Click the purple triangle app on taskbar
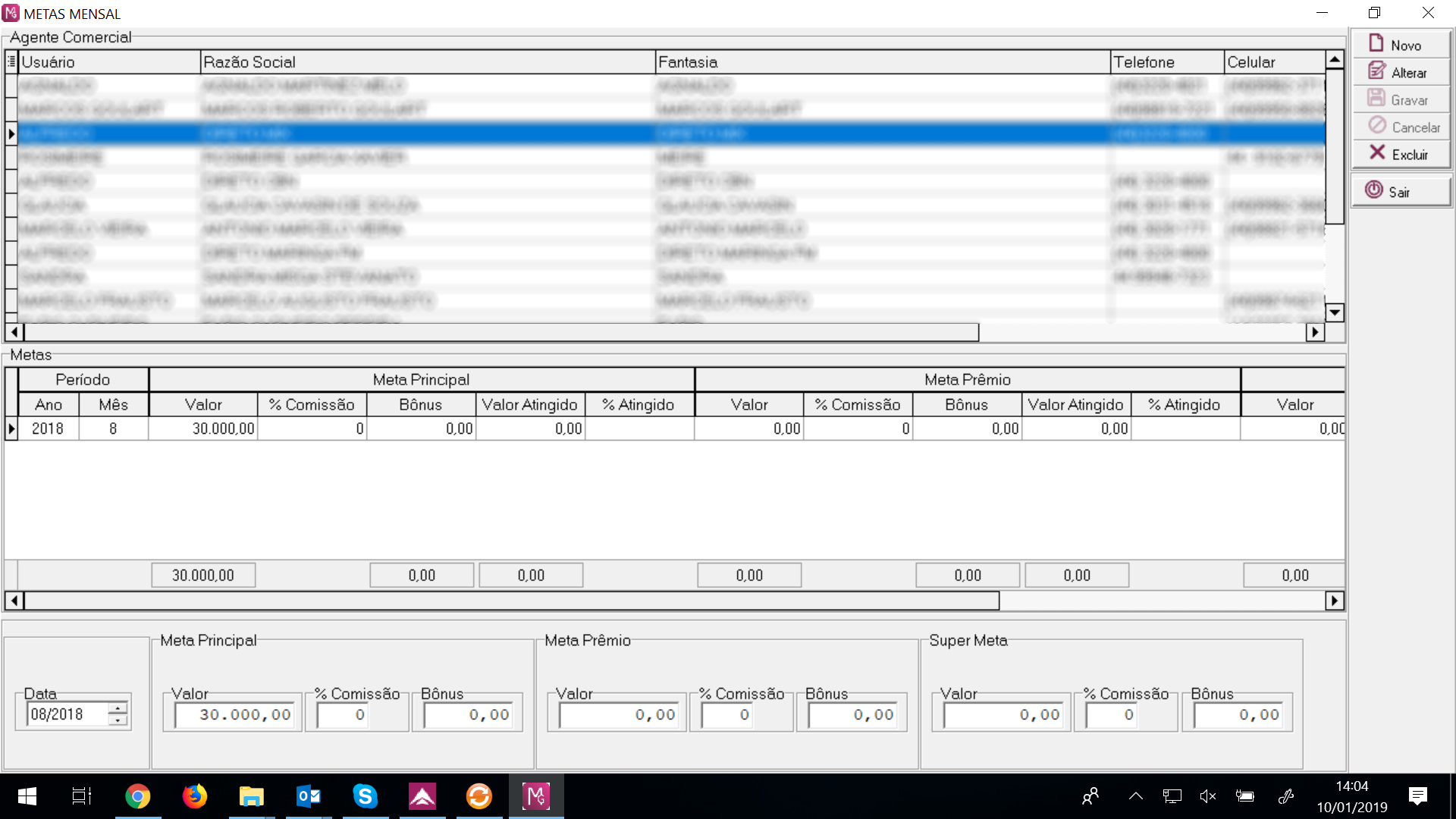This screenshot has width=1456, height=819. coord(422,796)
